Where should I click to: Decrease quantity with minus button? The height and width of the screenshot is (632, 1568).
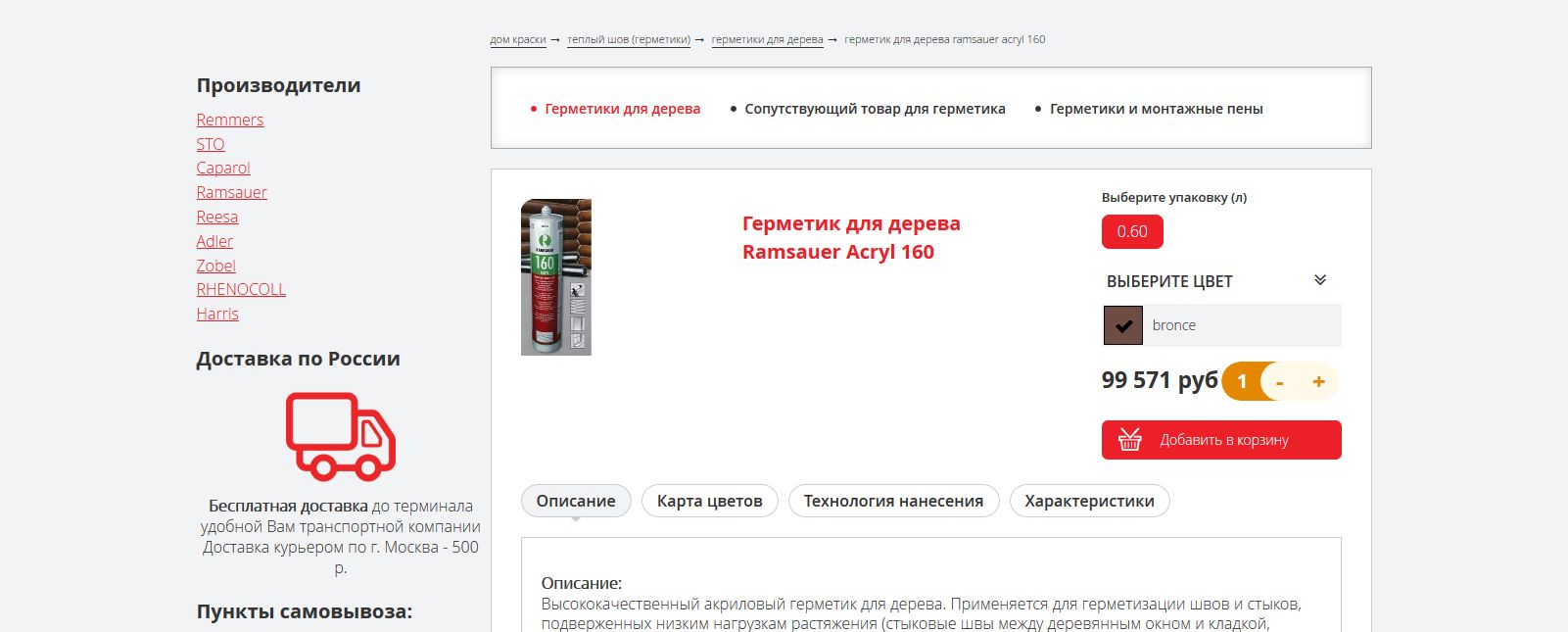(x=1279, y=382)
